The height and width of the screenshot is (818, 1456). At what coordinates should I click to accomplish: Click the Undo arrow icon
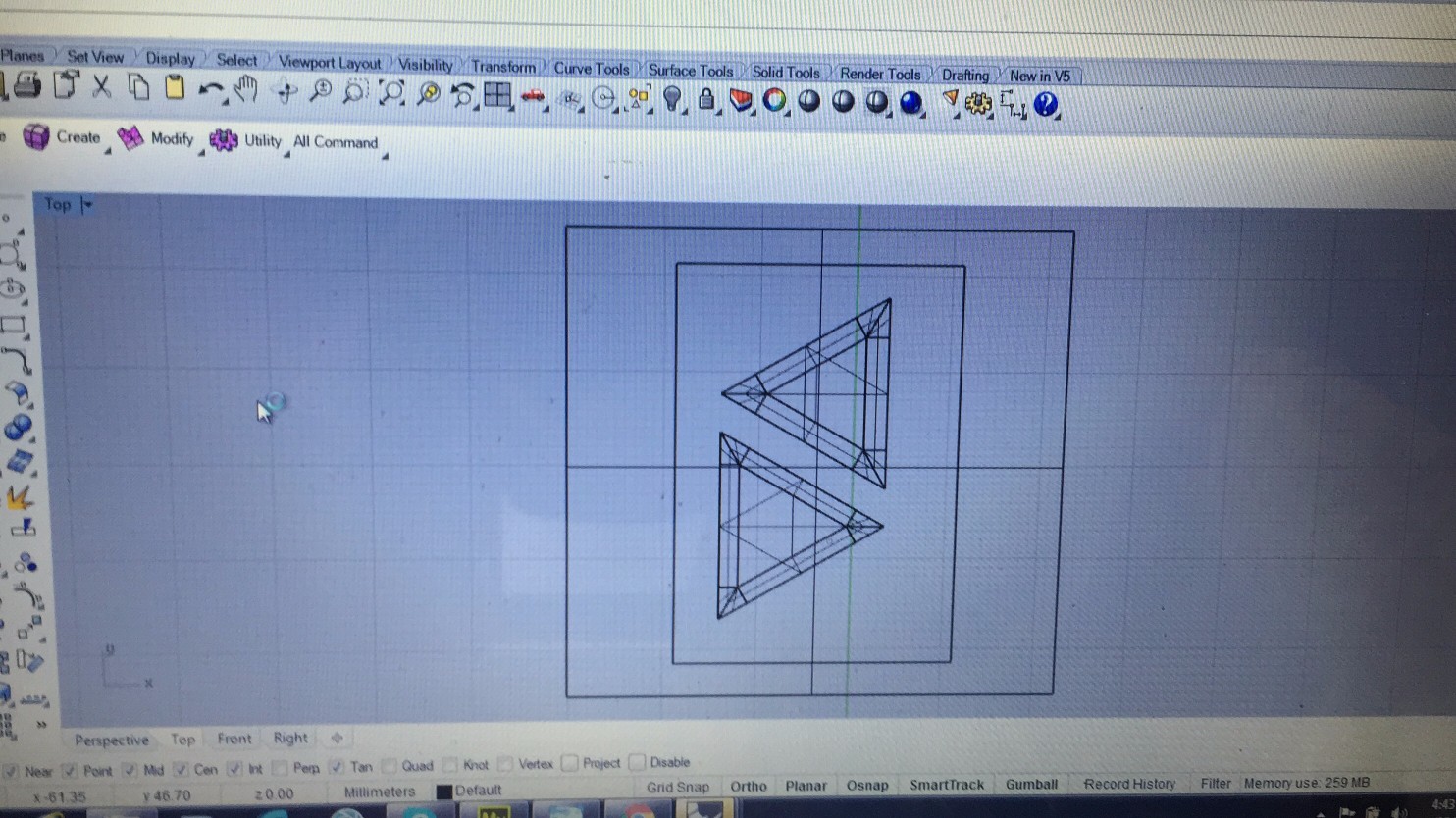(210, 91)
